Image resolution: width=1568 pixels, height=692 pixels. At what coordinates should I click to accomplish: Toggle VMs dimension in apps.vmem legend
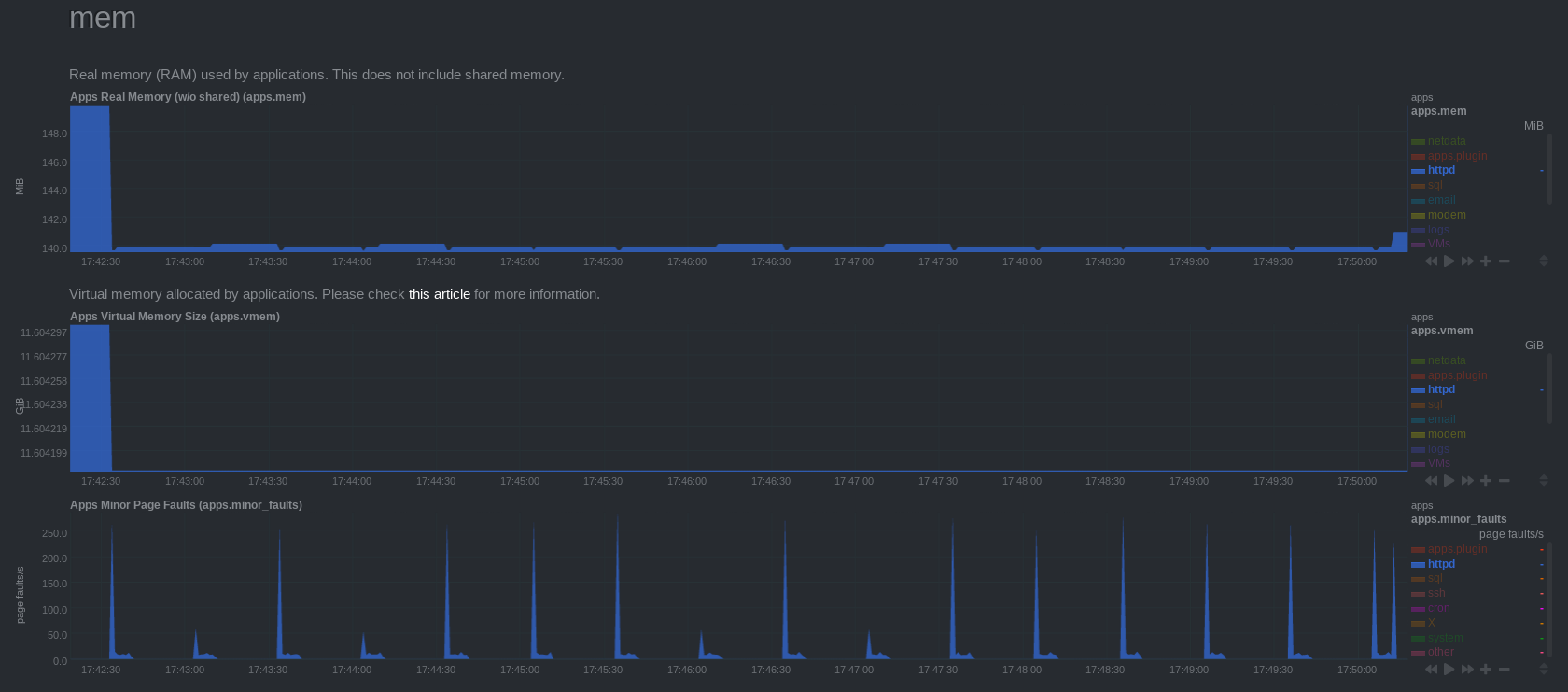tap(1438, 463)
